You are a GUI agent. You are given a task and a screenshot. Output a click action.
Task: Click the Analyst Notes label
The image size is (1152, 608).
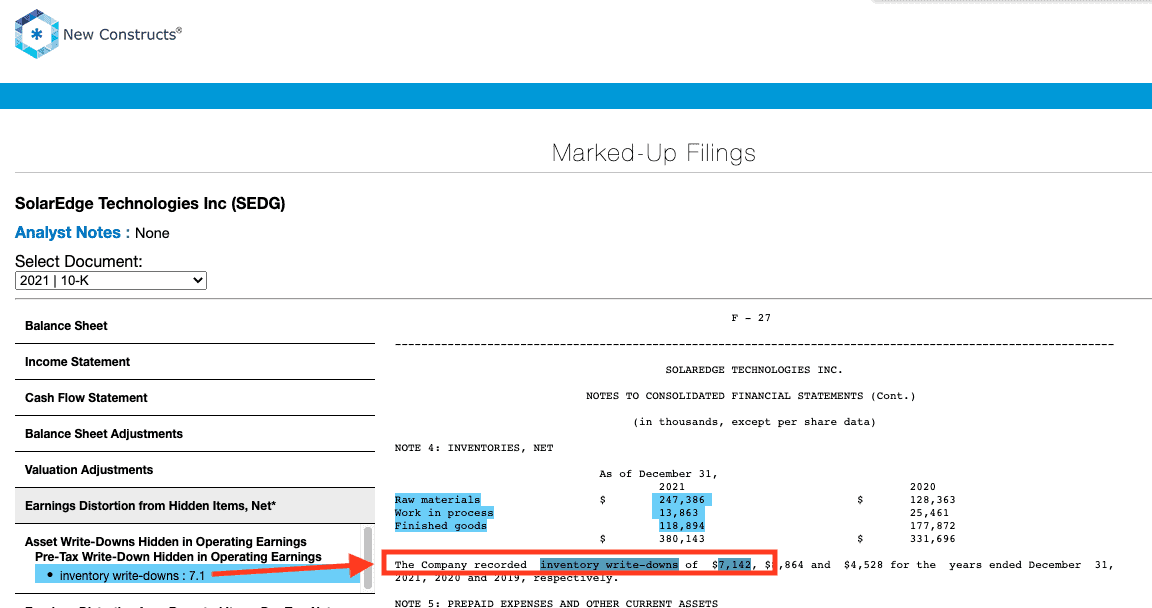coord(73,233)
